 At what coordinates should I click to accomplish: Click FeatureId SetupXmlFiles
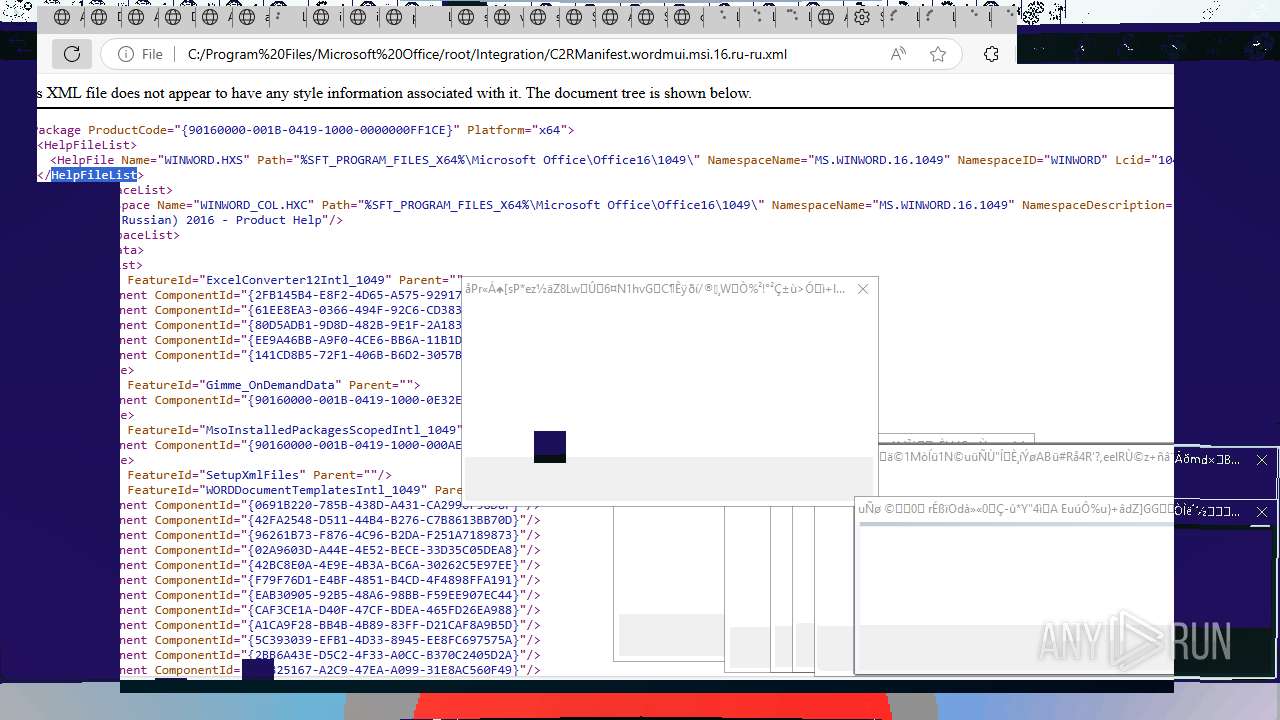(253, 475)
